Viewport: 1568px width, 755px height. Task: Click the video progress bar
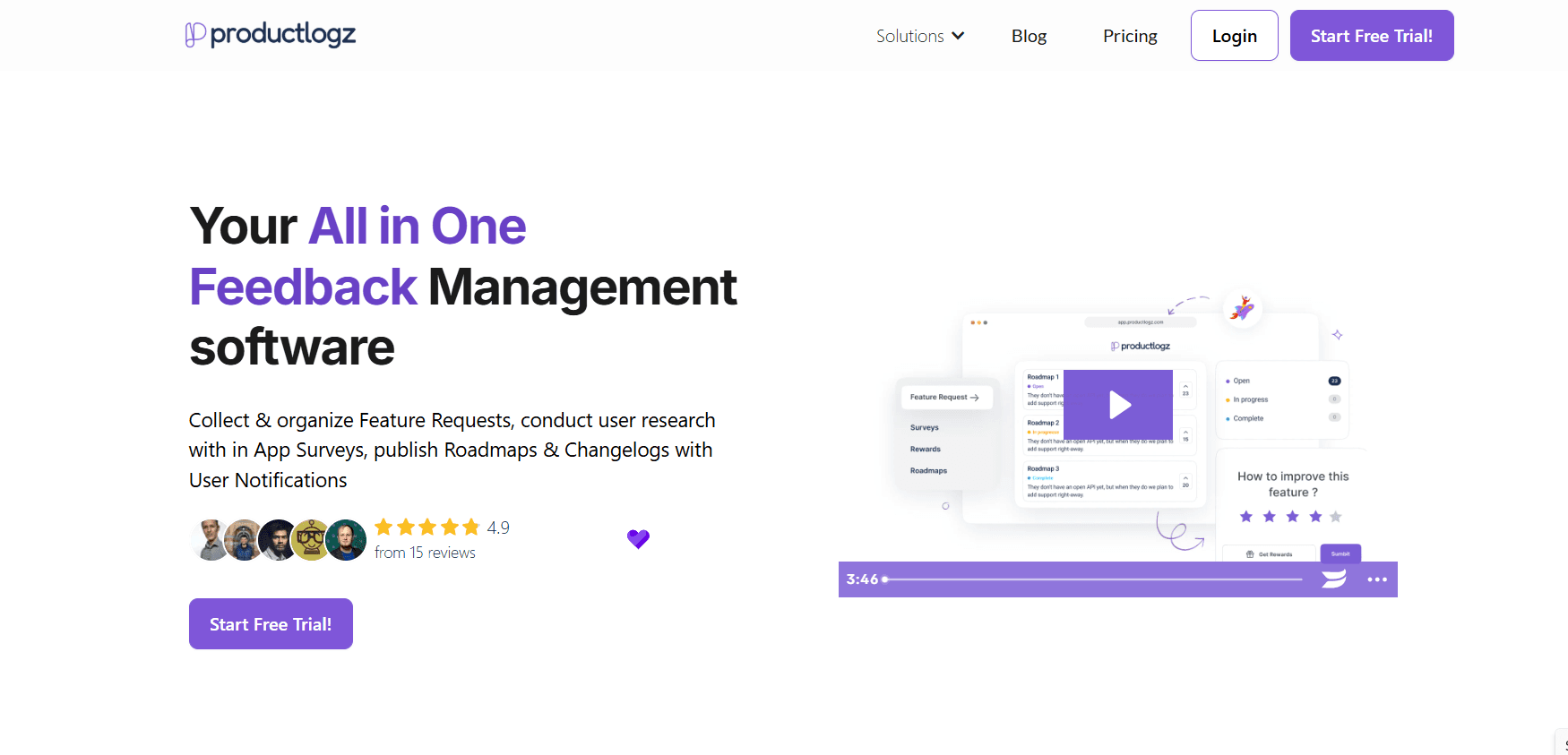point(1093,579)
